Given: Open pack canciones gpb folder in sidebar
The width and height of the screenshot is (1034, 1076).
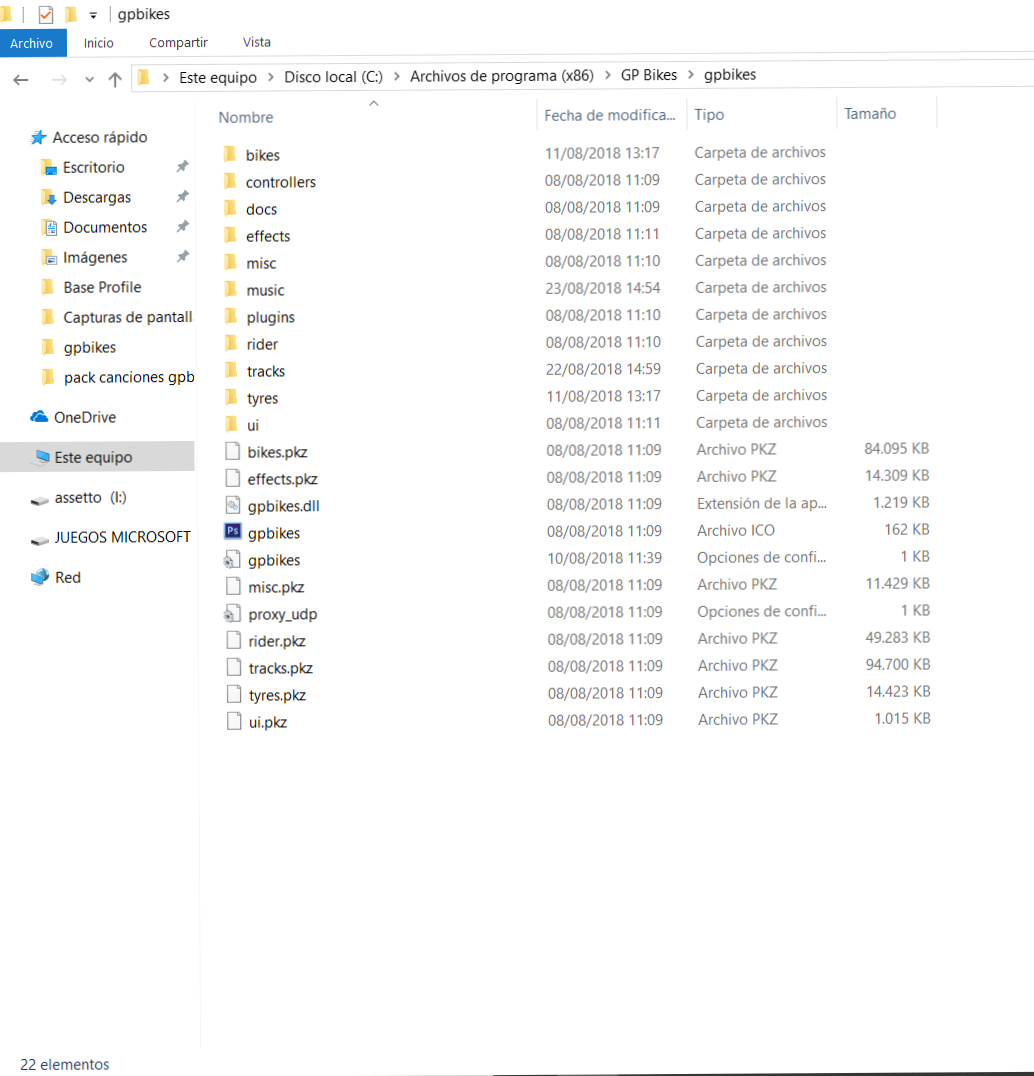Looking at the screenshot, I should click(129, 377).
